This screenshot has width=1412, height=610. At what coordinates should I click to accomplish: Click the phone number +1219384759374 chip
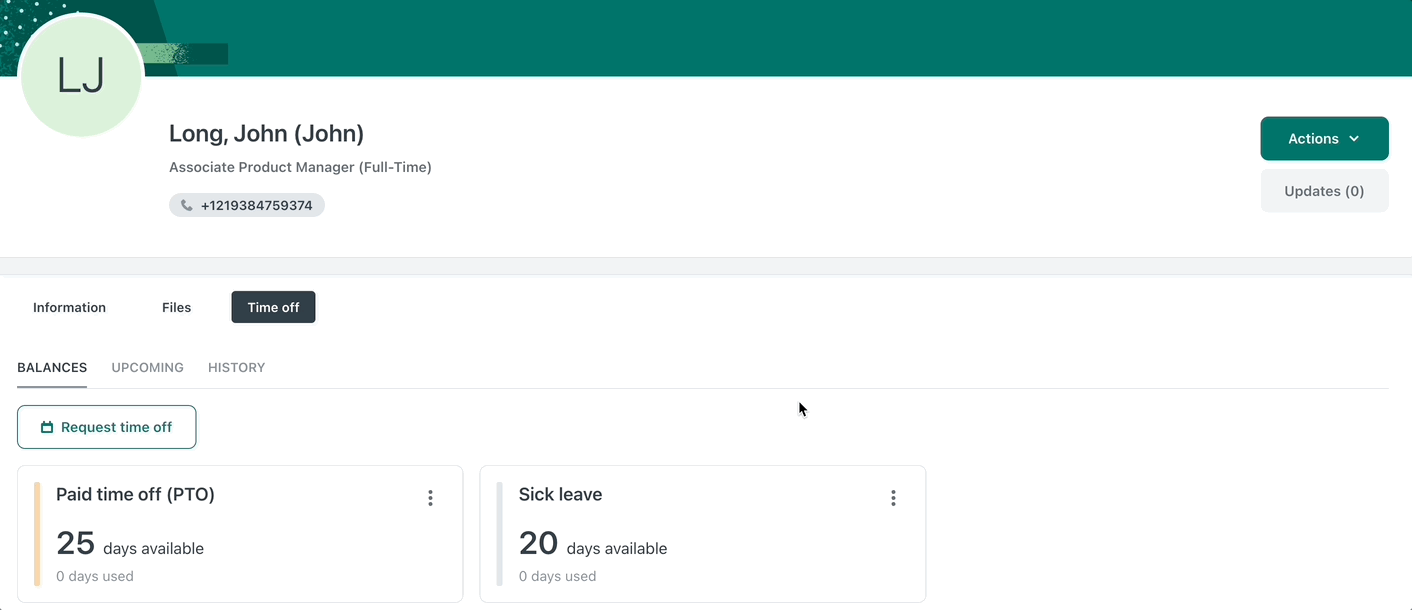coord(256,206)
